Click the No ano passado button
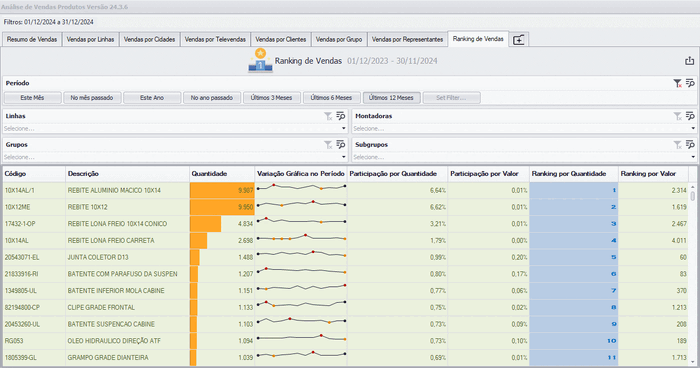This screenshot has height=368, width=700. coord(212,98)
